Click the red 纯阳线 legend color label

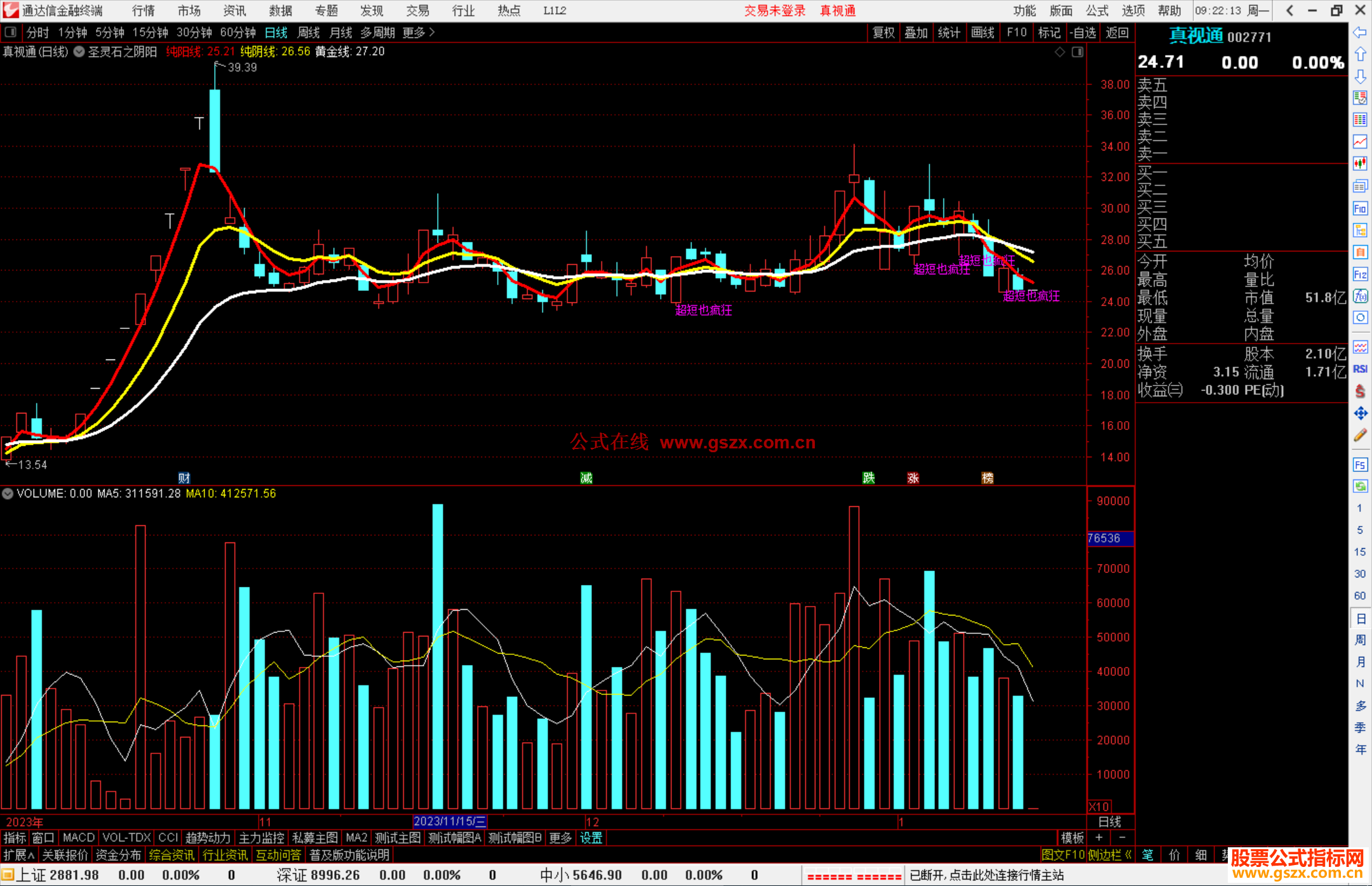point(183,51)
